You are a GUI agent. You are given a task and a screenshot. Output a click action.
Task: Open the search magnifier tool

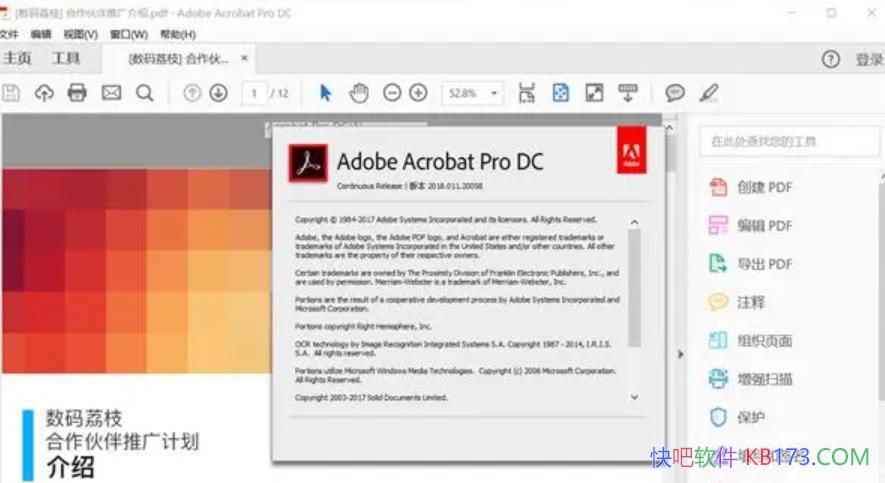[145, 93]
